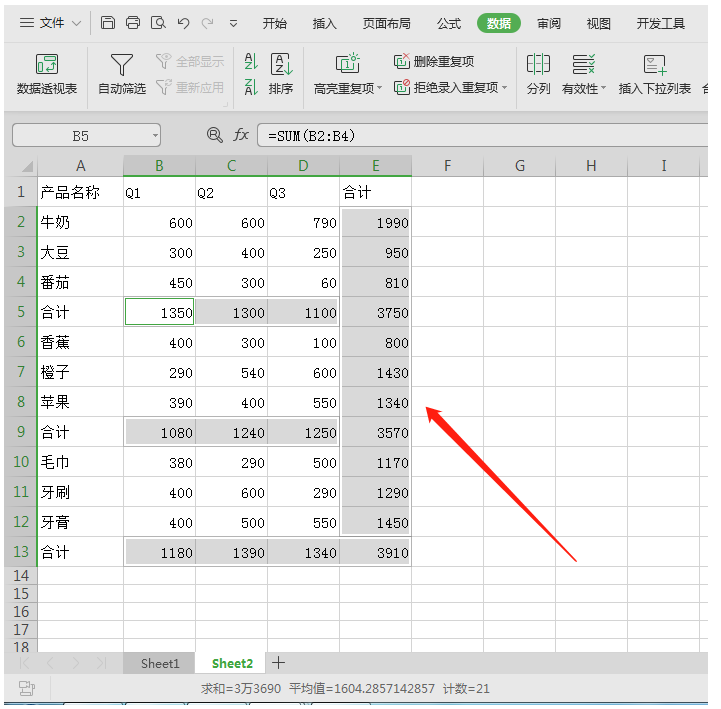
Task: Click cell with 产品名称 header
Action: tap(80, 192)
